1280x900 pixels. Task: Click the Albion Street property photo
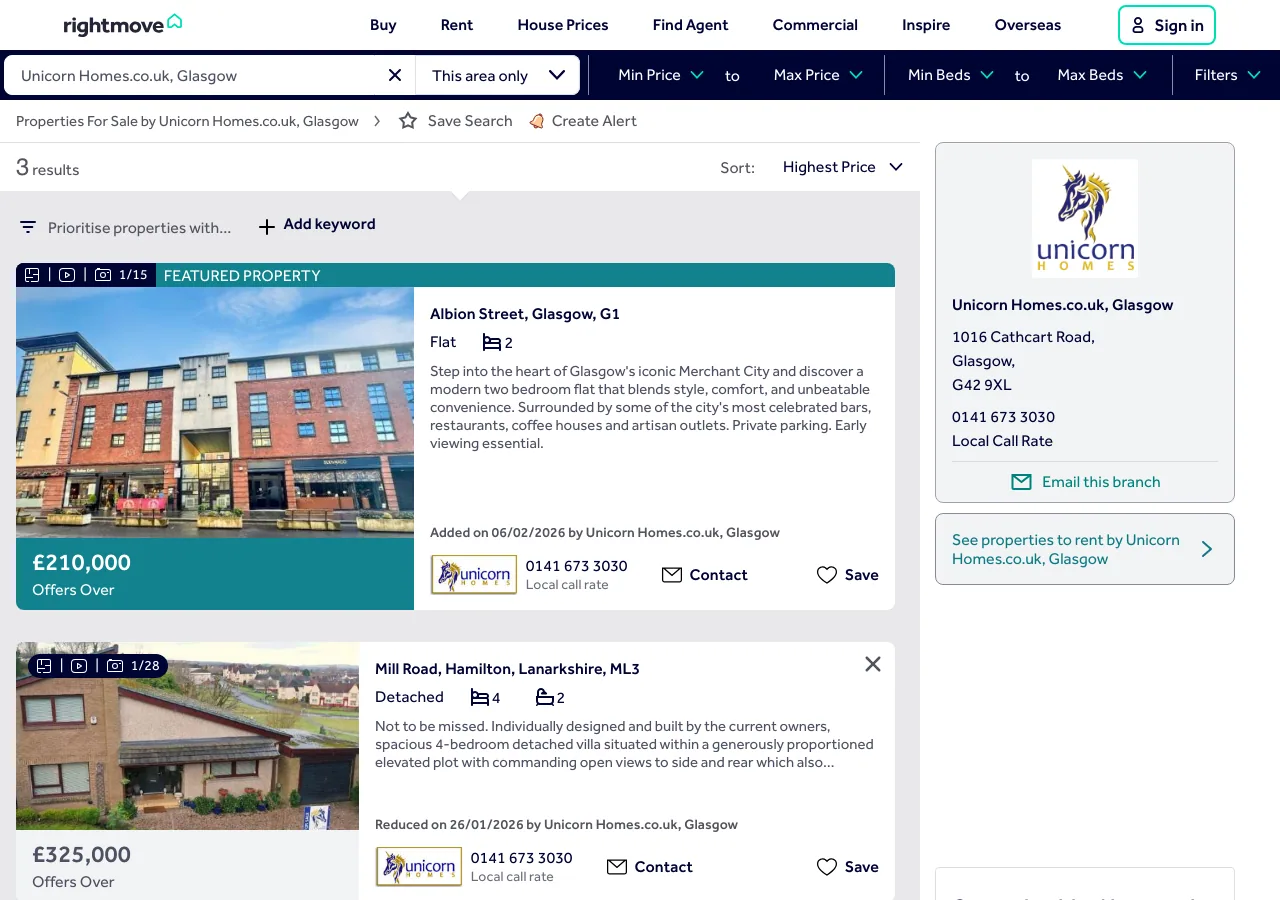click(x=215, y=412)
